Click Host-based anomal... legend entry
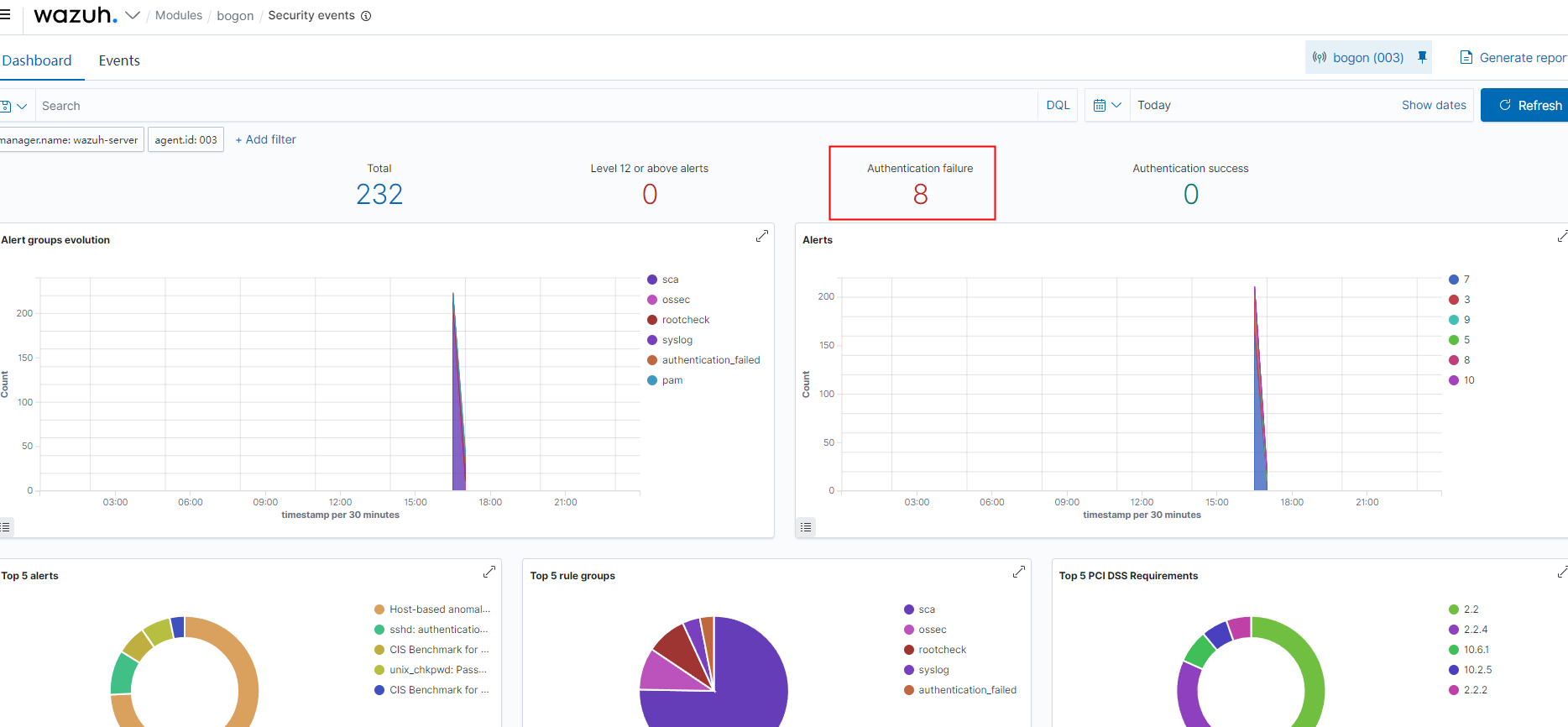Screen dimensions: 1568x727 432,609
